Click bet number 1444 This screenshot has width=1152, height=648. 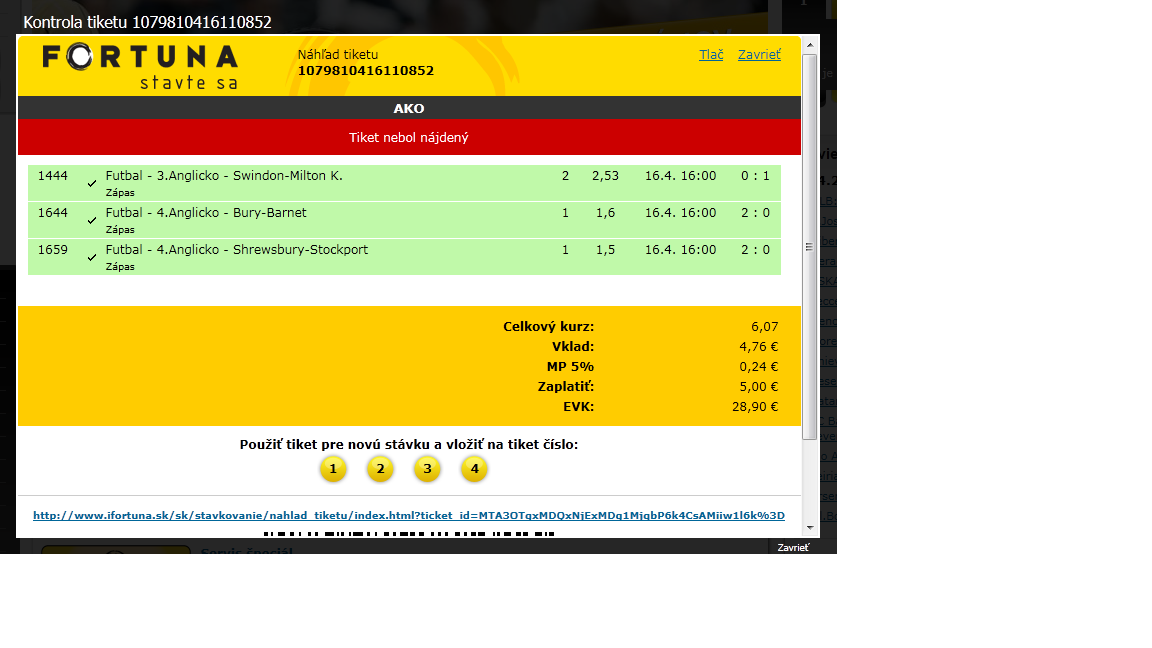tap(53, 176)
